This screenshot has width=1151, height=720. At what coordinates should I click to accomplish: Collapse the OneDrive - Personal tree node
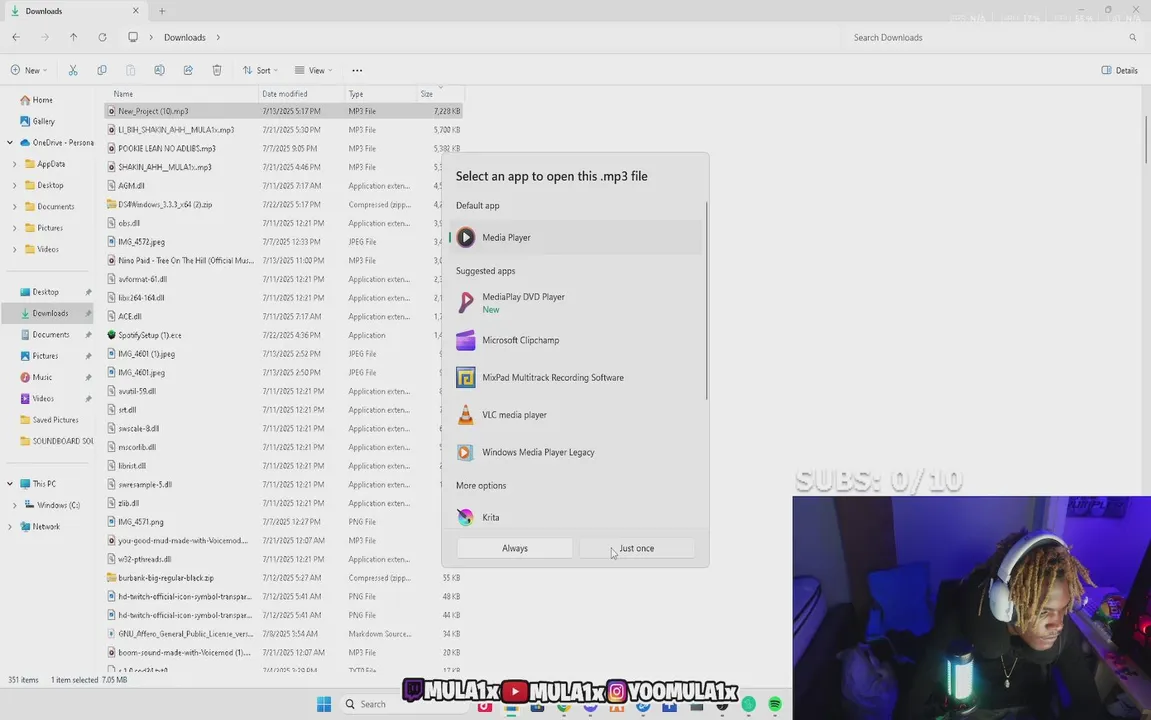pos(10,142)
